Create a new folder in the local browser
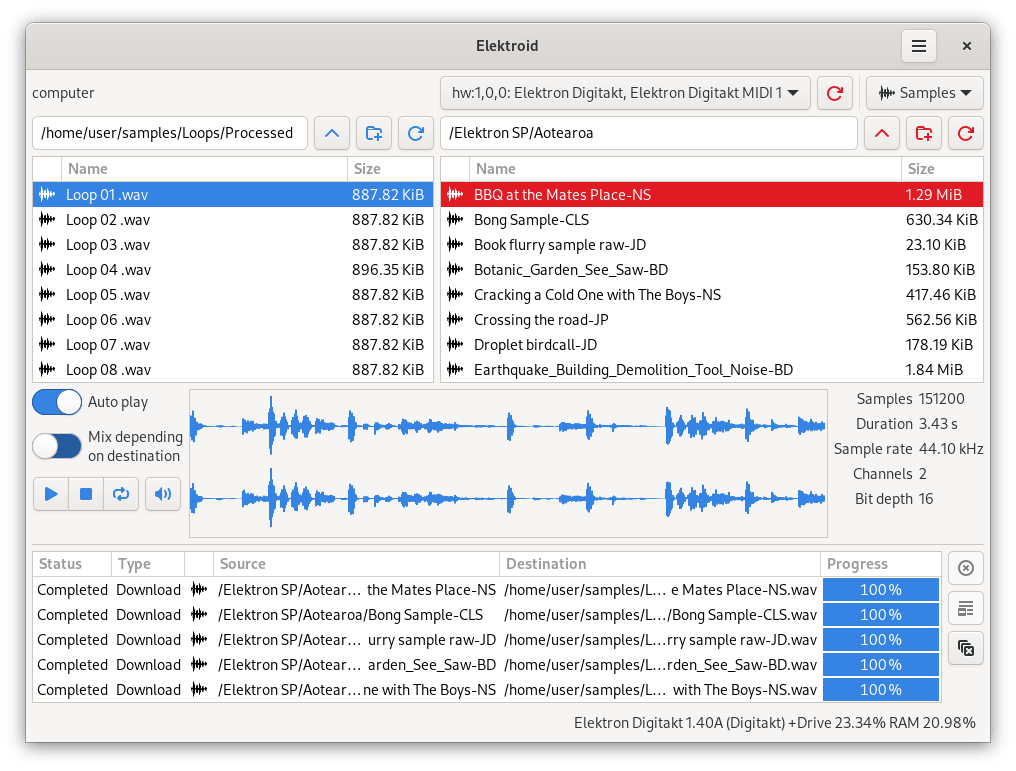 (x=375, y=132)
